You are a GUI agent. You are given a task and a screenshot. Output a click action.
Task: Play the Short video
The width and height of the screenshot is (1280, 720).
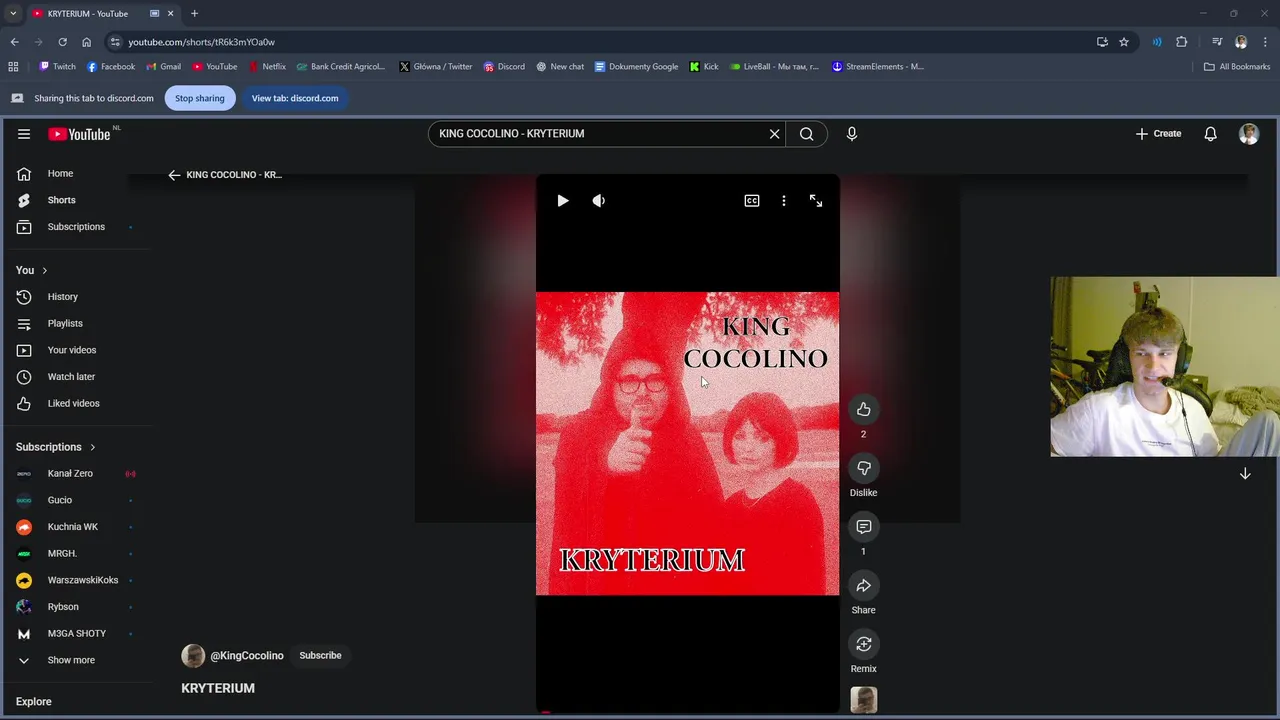(563, 201)
